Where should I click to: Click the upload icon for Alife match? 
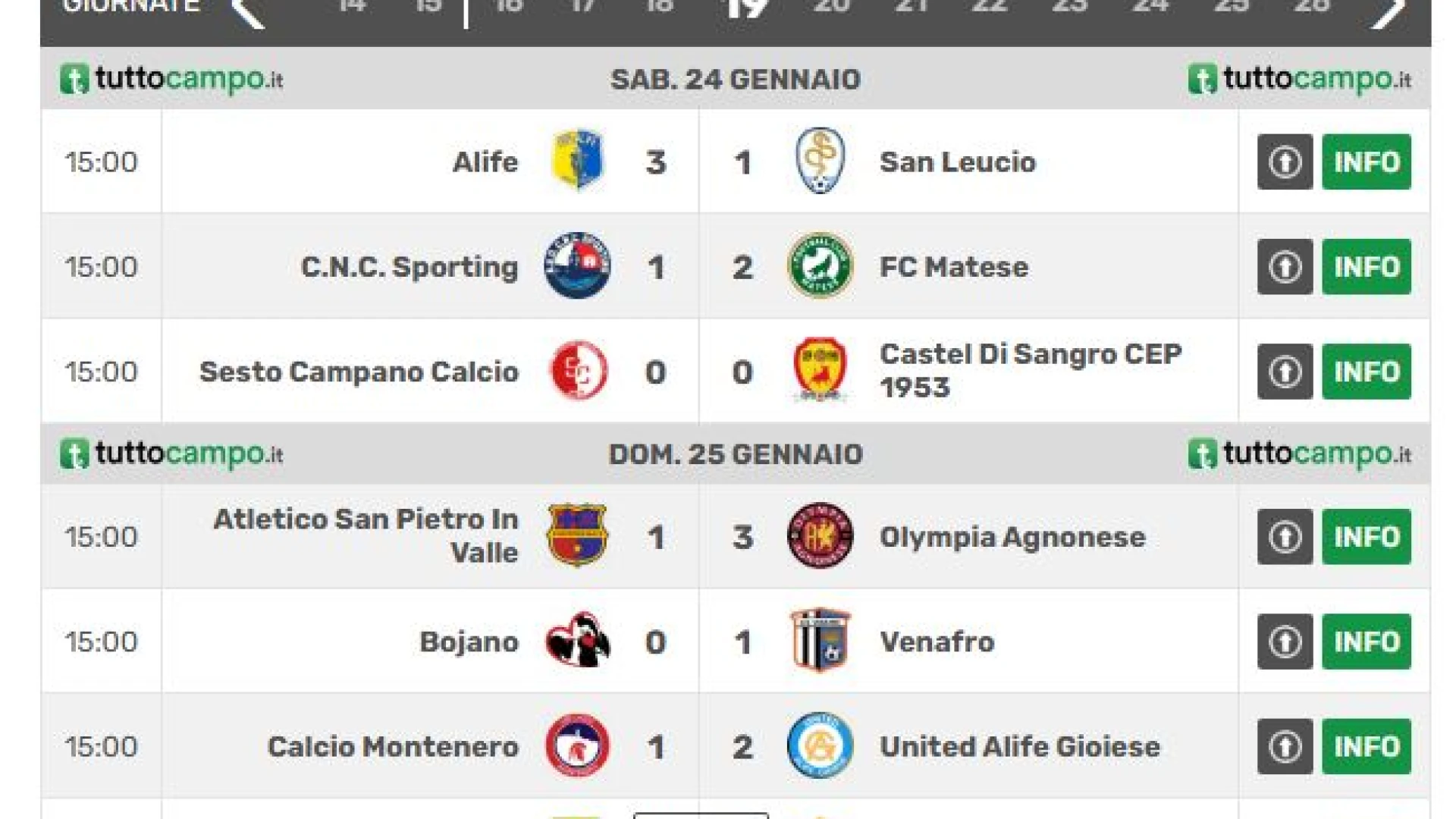point(1285,162)
